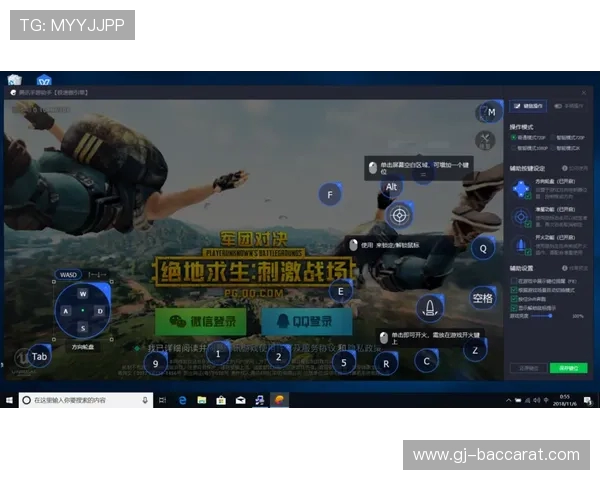This screenshot has width=600, height=480.
Task: Open Microsoft Edge from the taskbar
Action: pos(183,400)
